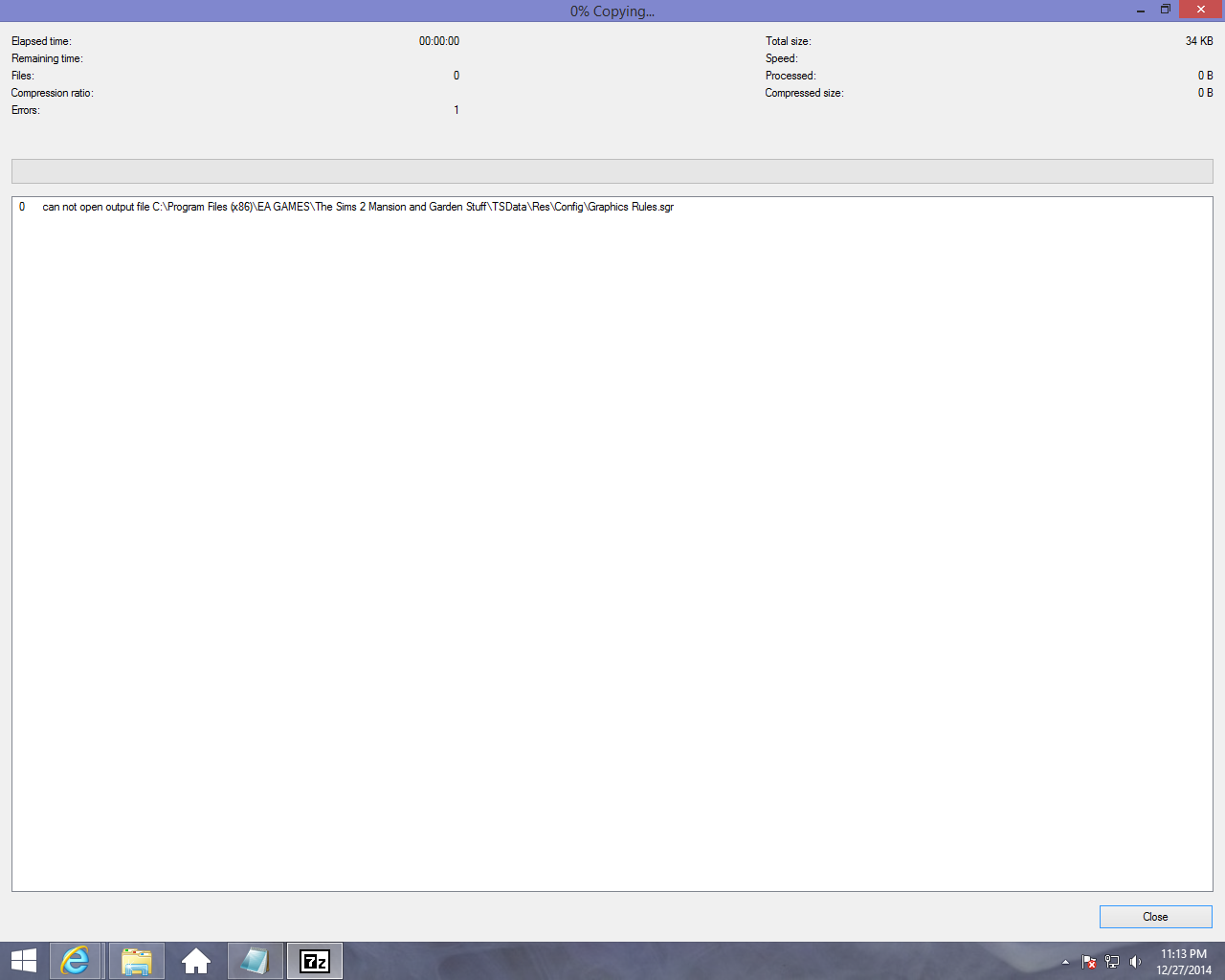Open File Explorer from the taskbar
The image size is (1225, 980).
click(136, 961)
